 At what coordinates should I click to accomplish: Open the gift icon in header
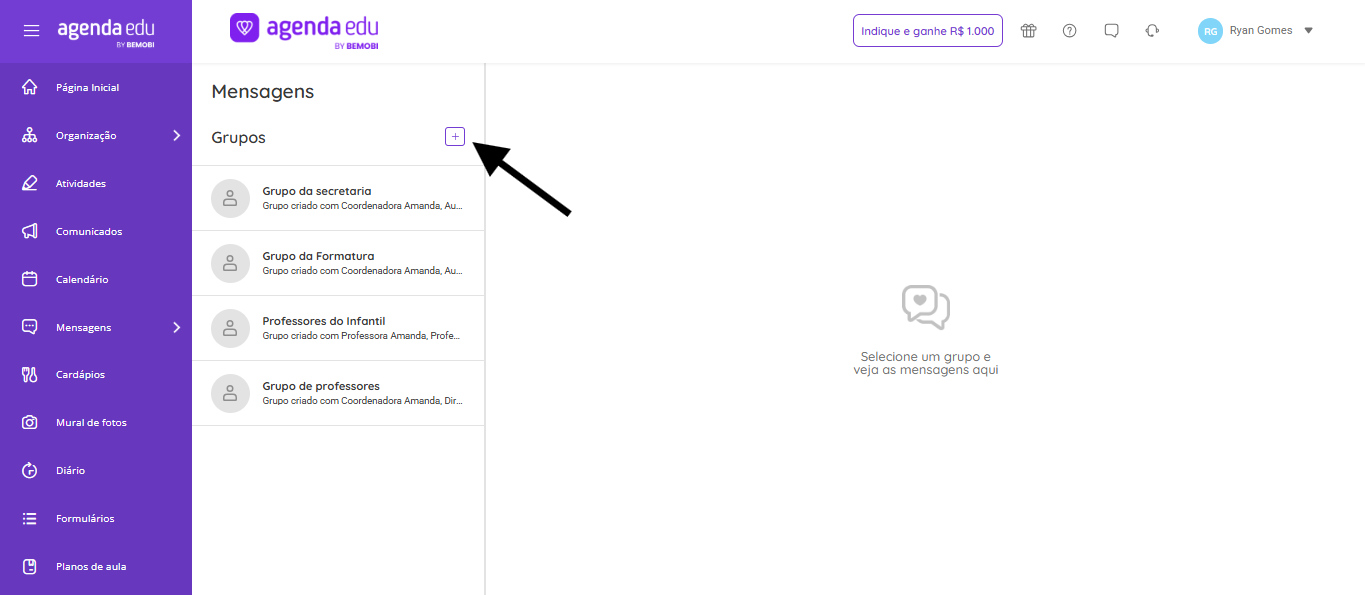[x=1028, y=30]
